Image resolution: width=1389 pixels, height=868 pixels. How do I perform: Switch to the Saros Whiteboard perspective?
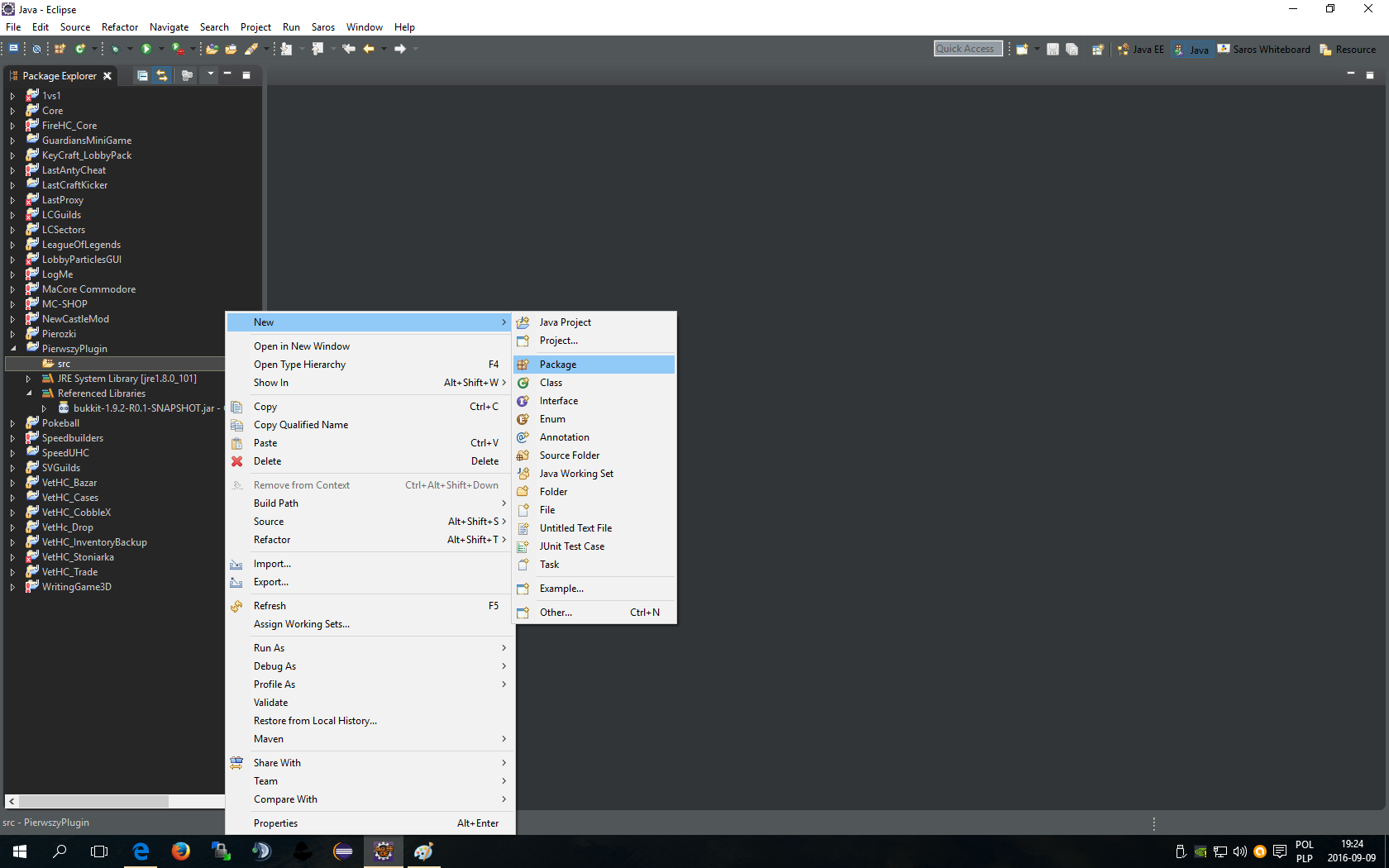click(x=1264, y=50)
